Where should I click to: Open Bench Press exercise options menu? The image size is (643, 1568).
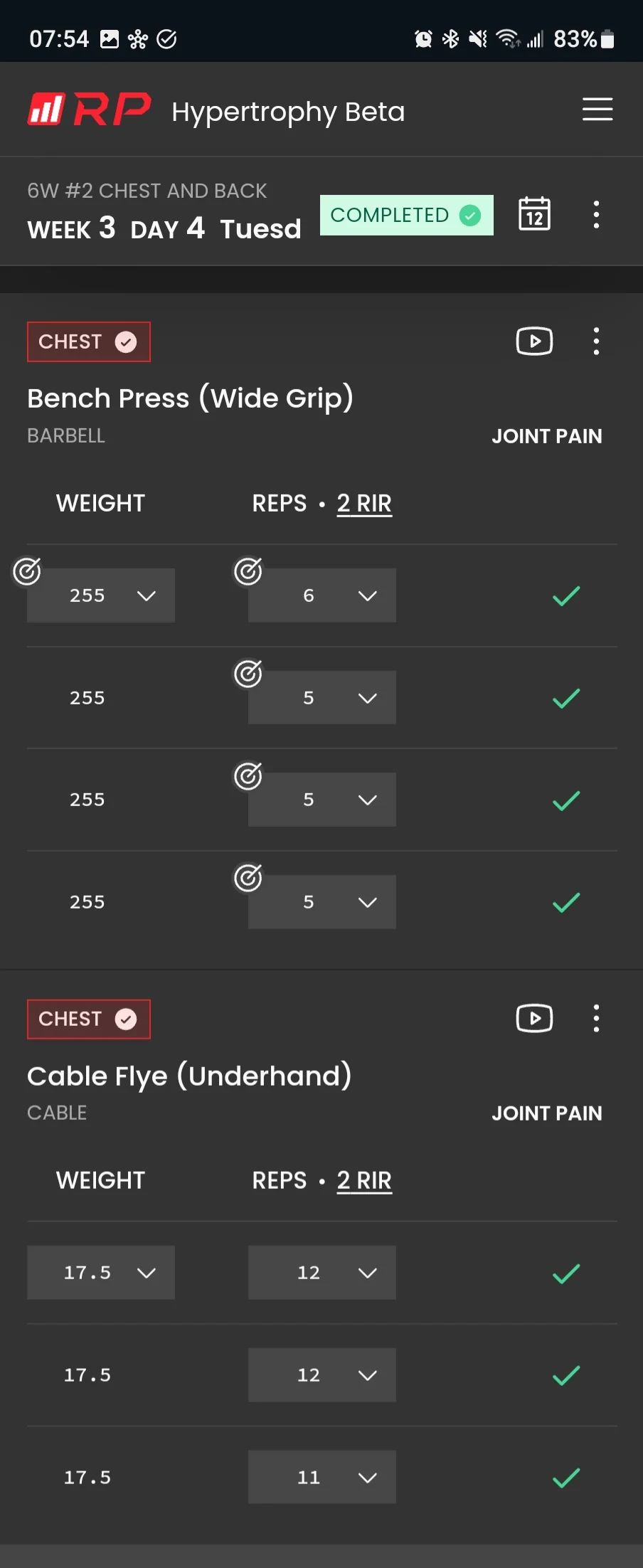pos(596,341)
